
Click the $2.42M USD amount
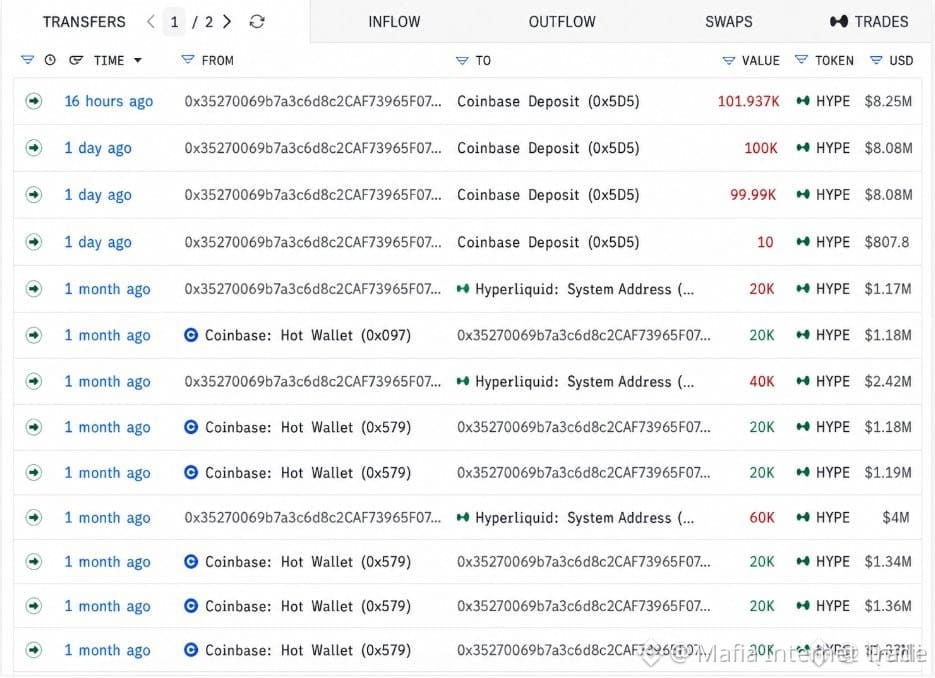(888, 382)
